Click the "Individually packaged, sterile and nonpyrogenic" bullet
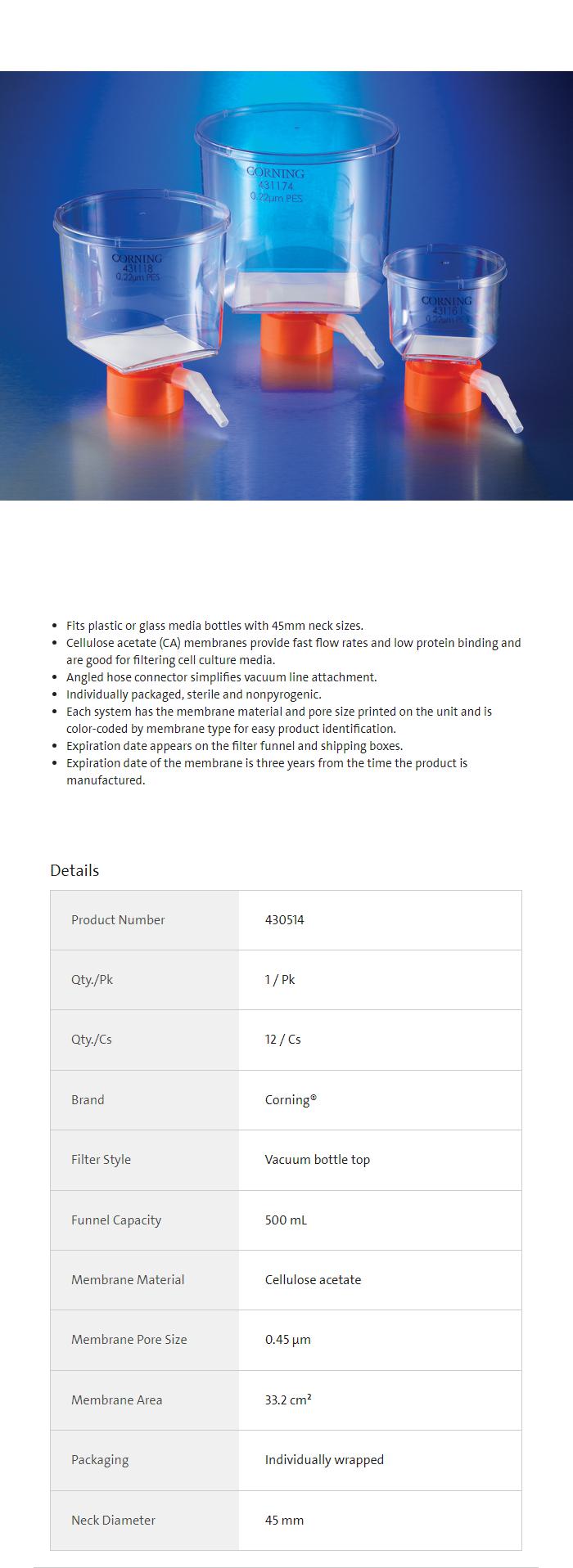 193,694
